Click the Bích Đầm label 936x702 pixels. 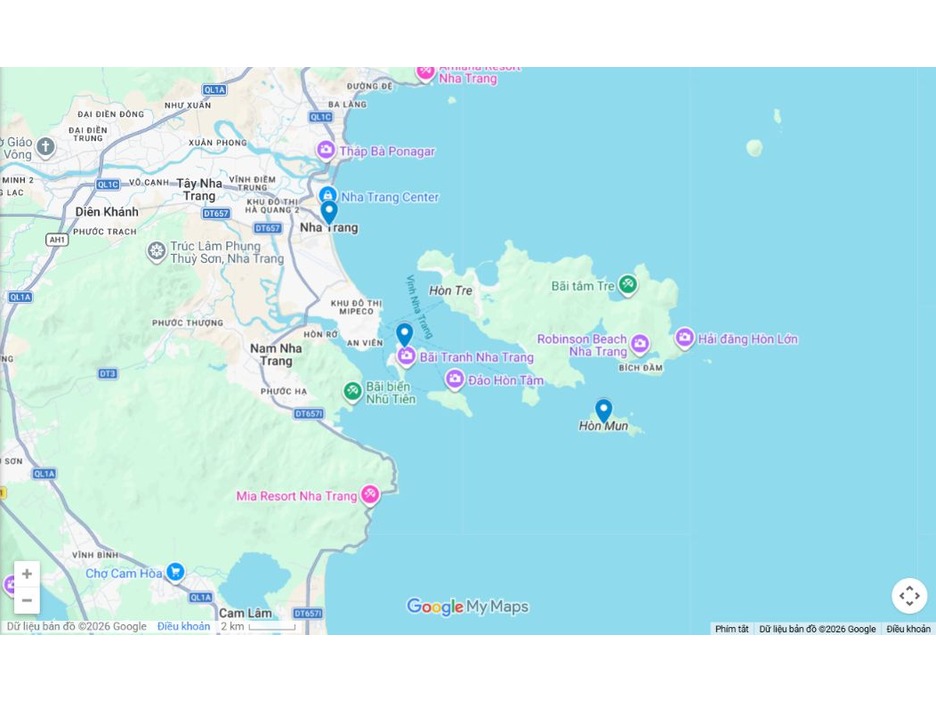click(x=641, y=368)
